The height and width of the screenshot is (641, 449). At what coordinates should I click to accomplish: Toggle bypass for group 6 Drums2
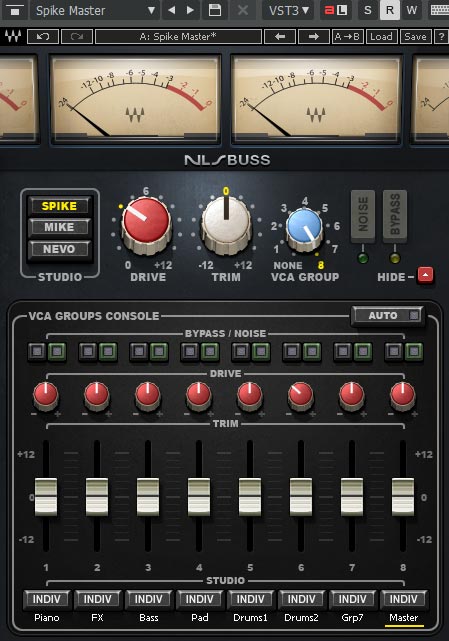coord(292,351)
